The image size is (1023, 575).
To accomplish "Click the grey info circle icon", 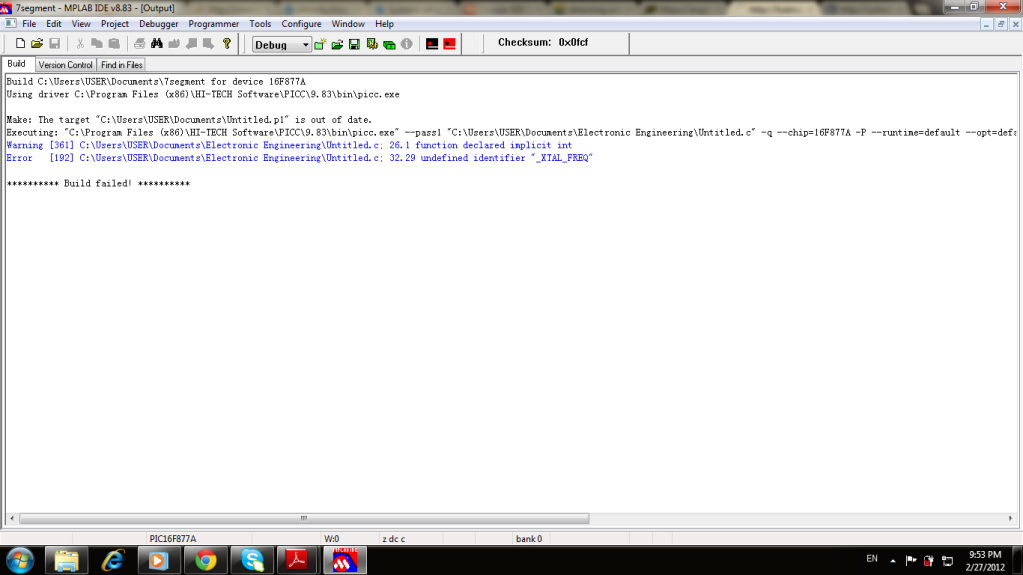I will 406,44.
